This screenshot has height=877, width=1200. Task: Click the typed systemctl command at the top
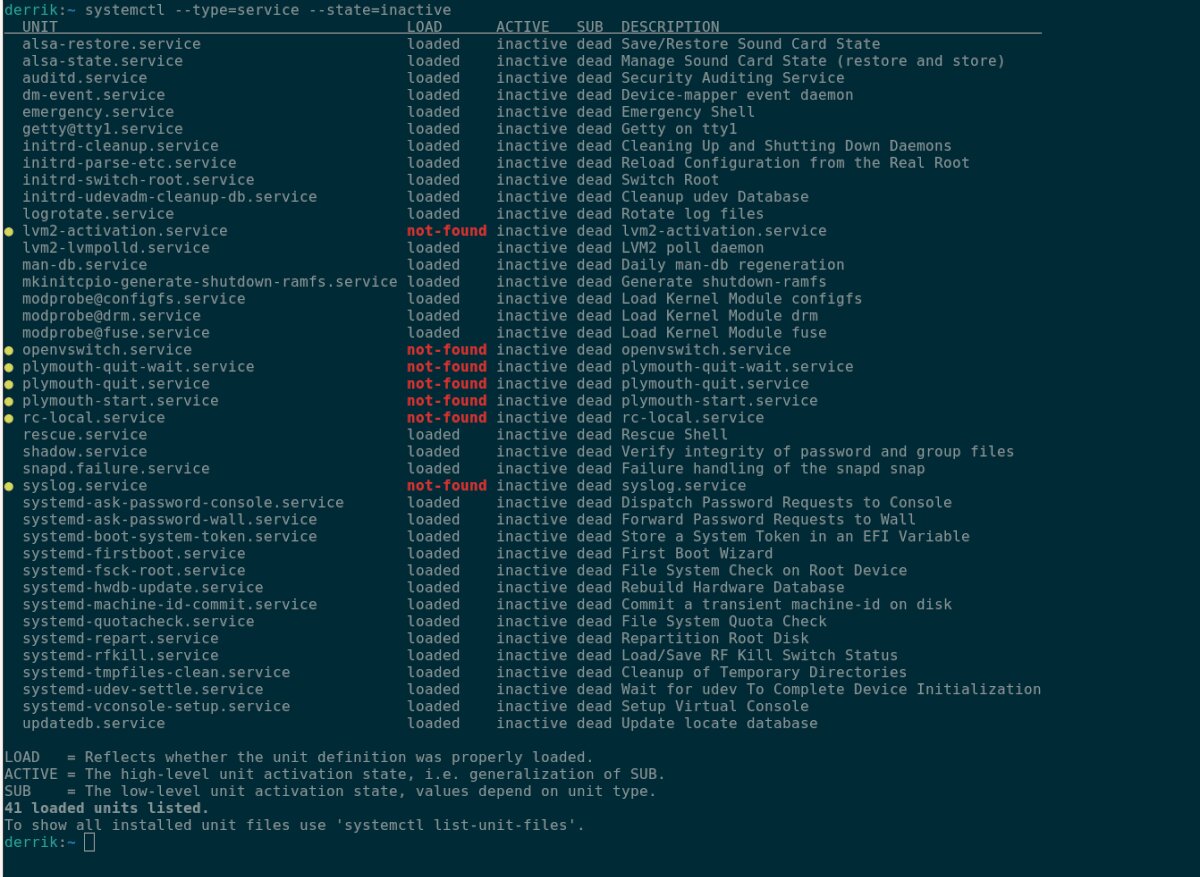pos(268,10)
